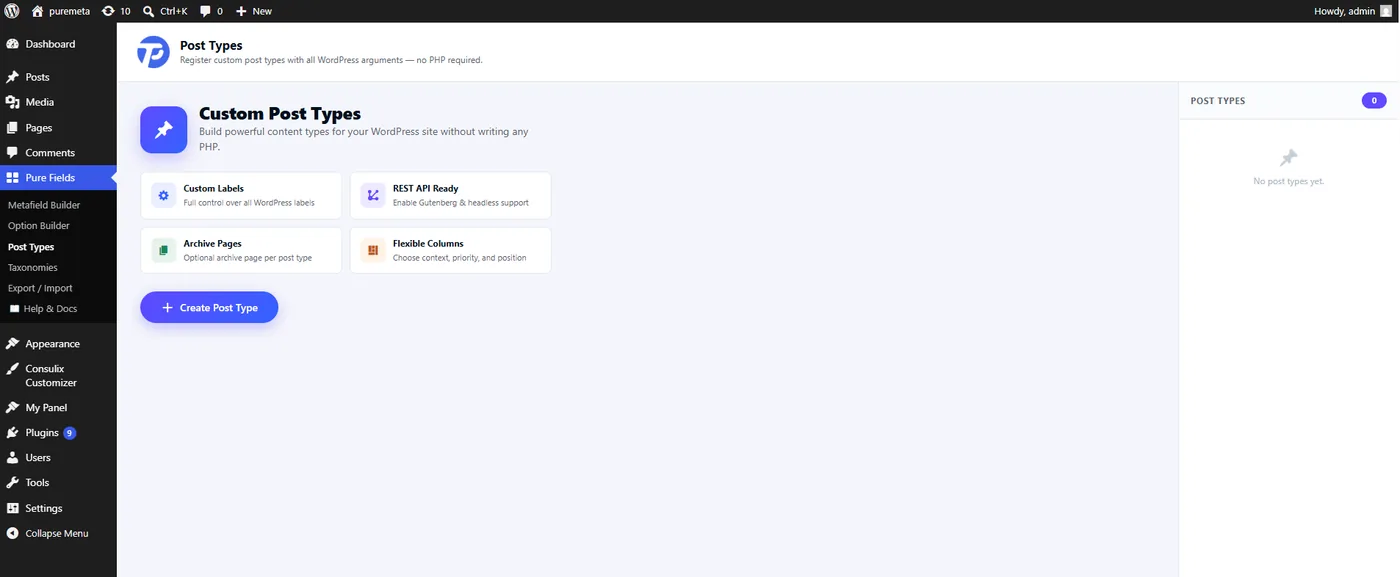Click the Archive Pages card
Image resolution: width=1400 pixels, height=577 pixels.
point(241,250)
